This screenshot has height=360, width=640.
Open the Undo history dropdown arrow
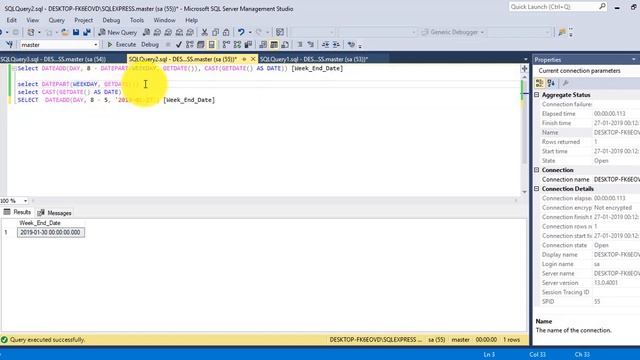(x=250, y=32)
